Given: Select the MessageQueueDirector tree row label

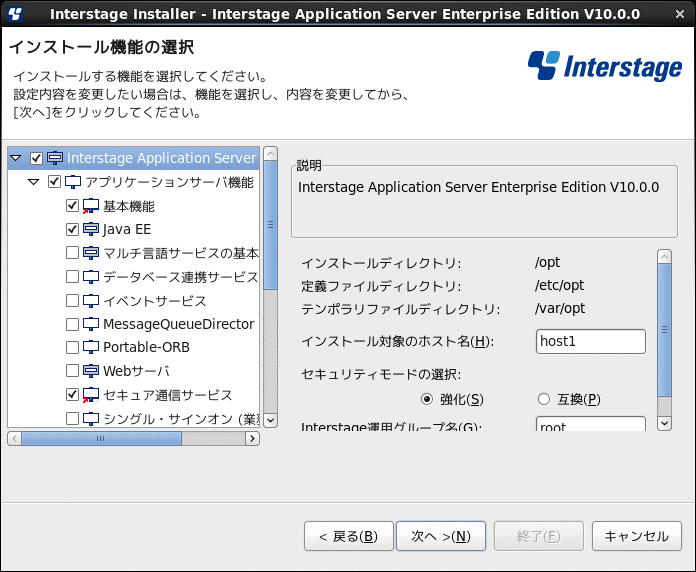Looking at the screenshot, I should (x=178, y=324).
